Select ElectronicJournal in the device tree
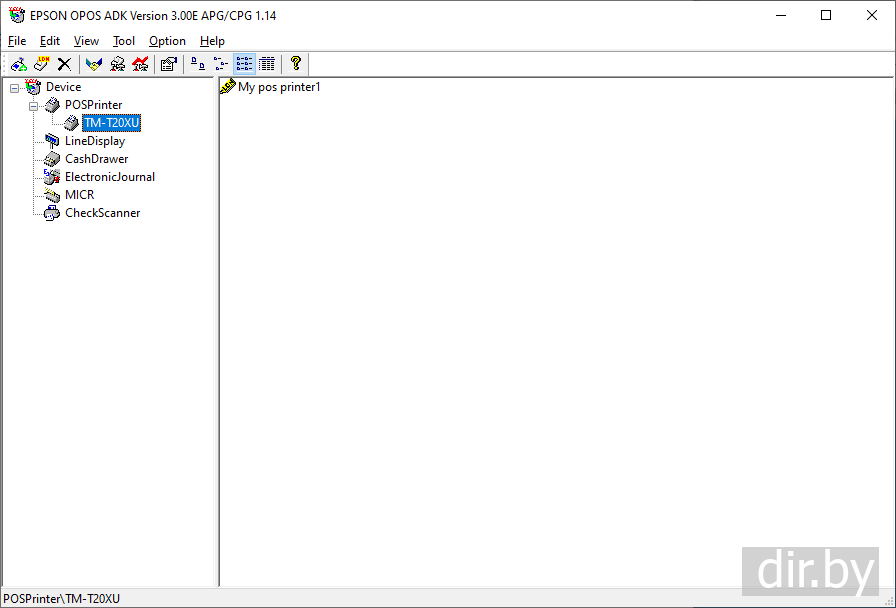Viewport: 896px width, 608px height. (x=110, y=177)
